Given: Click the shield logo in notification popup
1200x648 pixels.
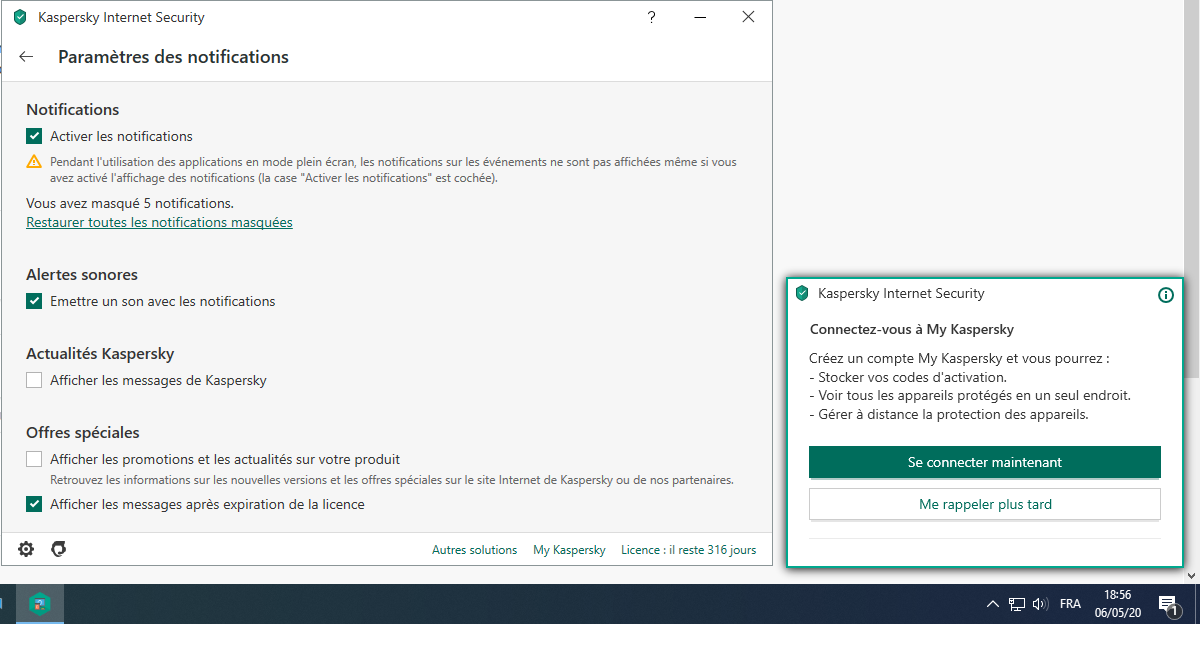Looking at the screenshot, I should (801, 293).
